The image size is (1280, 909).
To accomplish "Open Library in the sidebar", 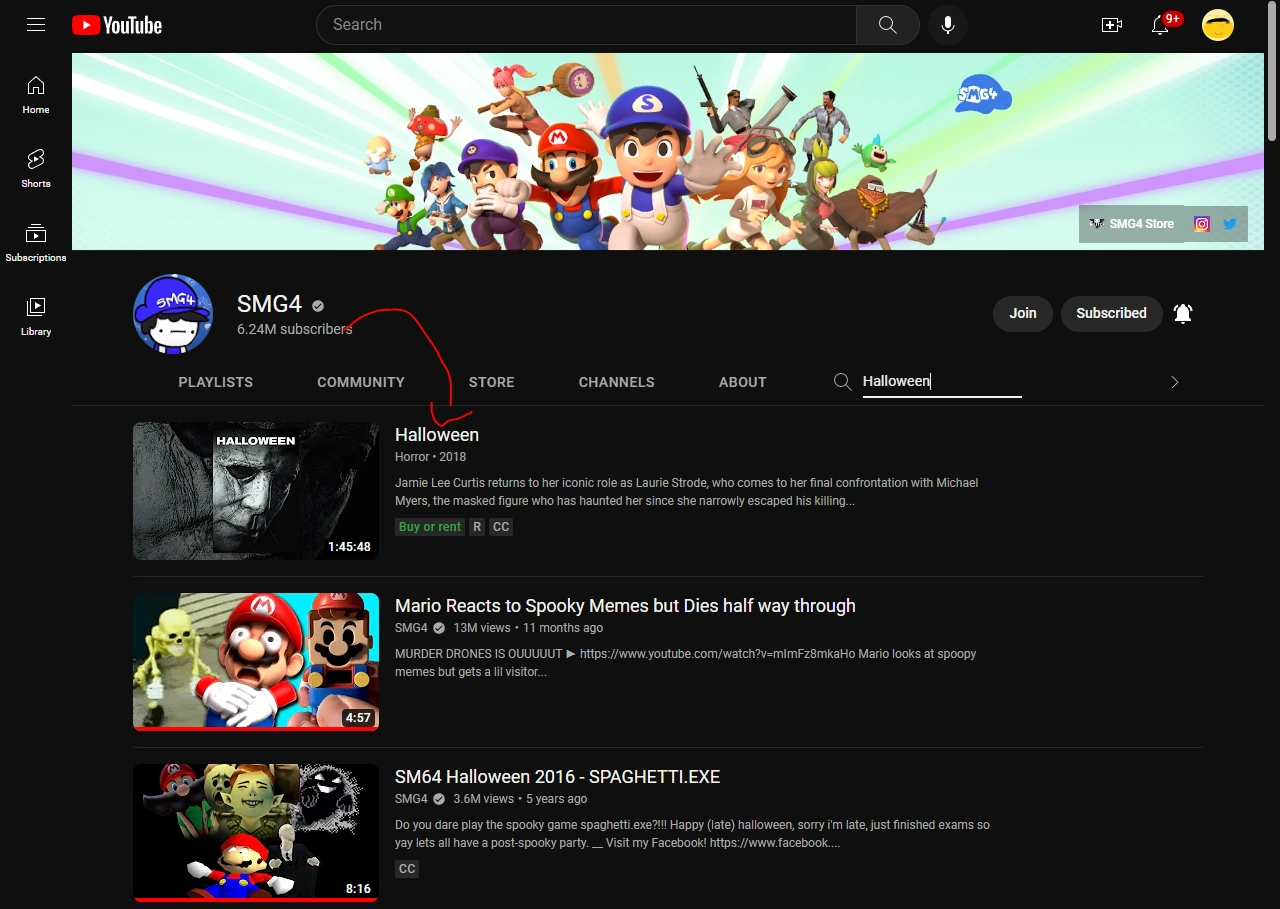I will [36, 316].
